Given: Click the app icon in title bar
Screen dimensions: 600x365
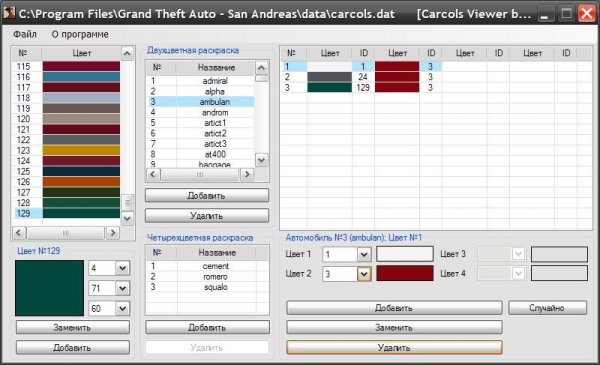Looking at the screenshot, I should 9,13.
